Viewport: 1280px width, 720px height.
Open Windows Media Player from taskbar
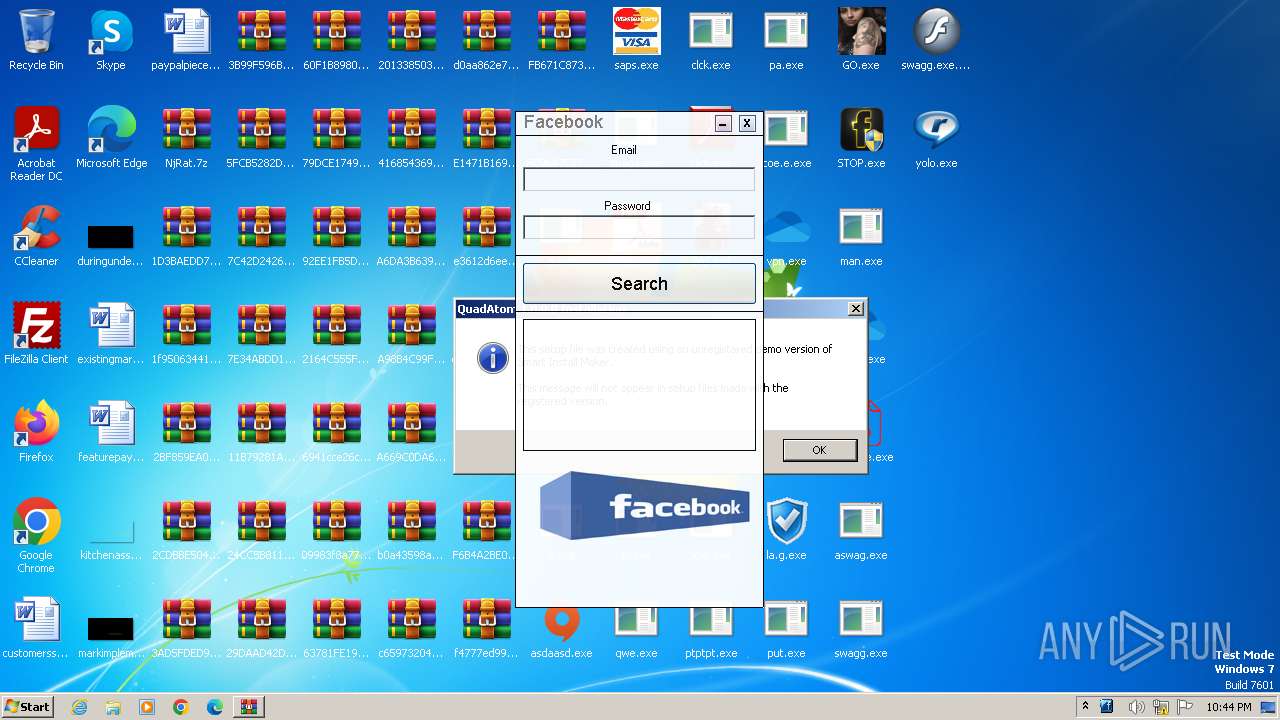point(147,707)
